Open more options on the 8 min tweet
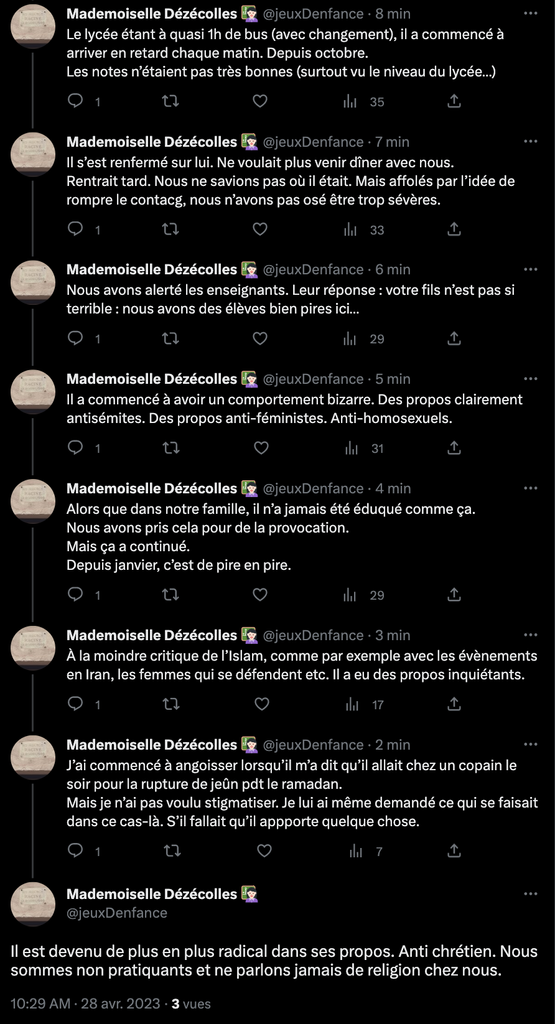This screenshot has height=1024, width=555. click(x=531, y=13)
